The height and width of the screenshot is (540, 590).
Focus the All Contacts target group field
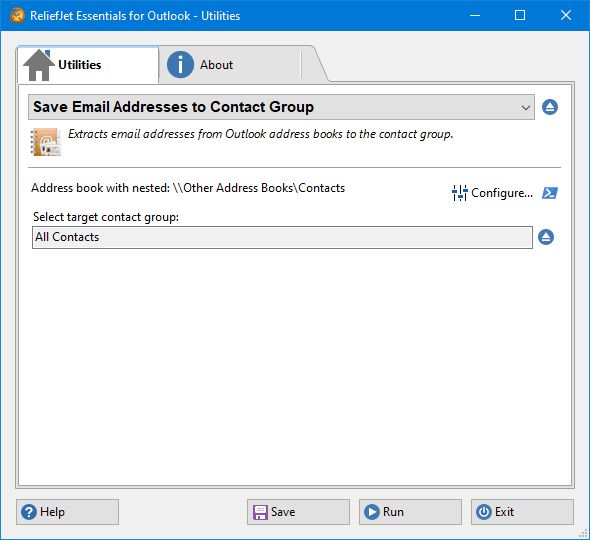282,237
